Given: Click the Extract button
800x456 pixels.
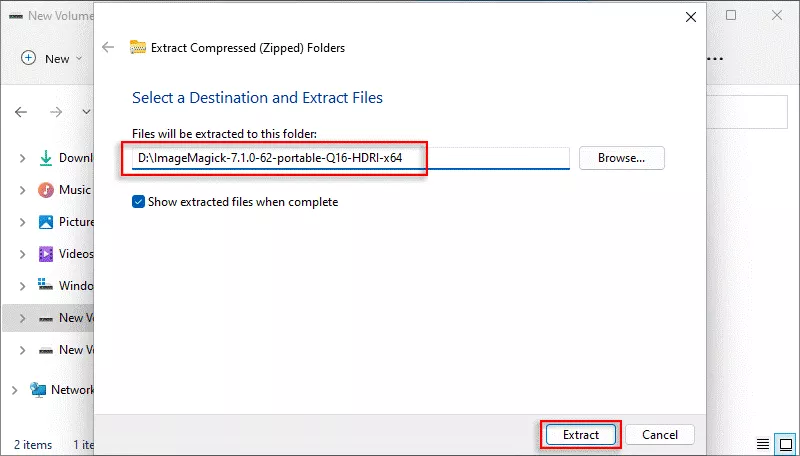Looking at the screenshot, I should pos(581,435).
